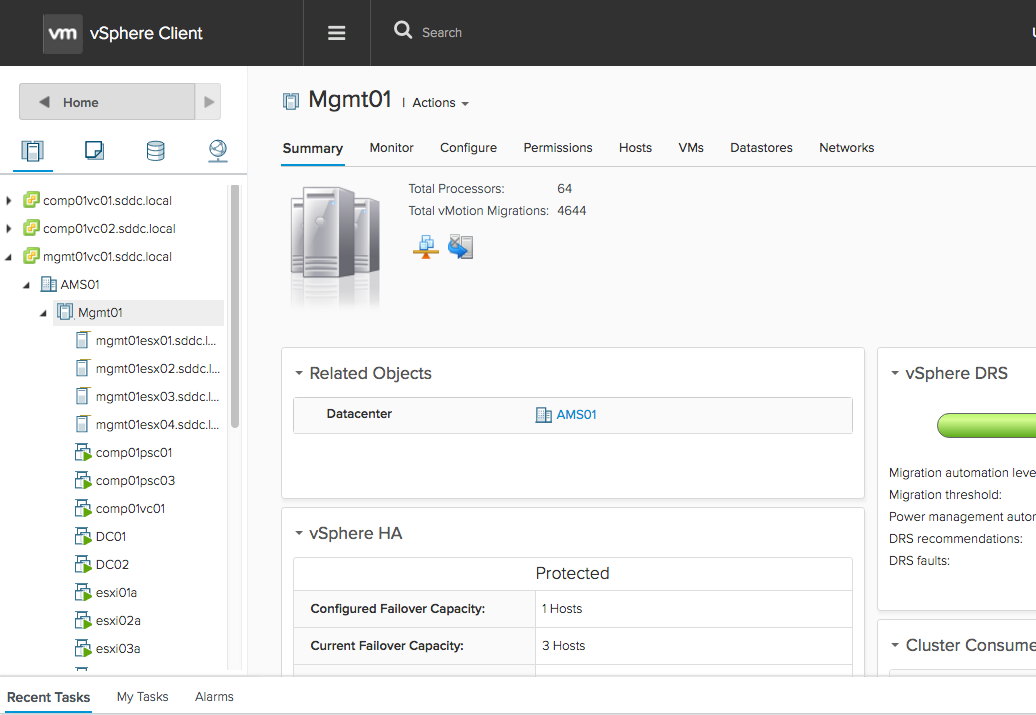This screenshot has height=715, width=1036.
Task: Click the vSphere Client title text
Action: tap(146, 33)
